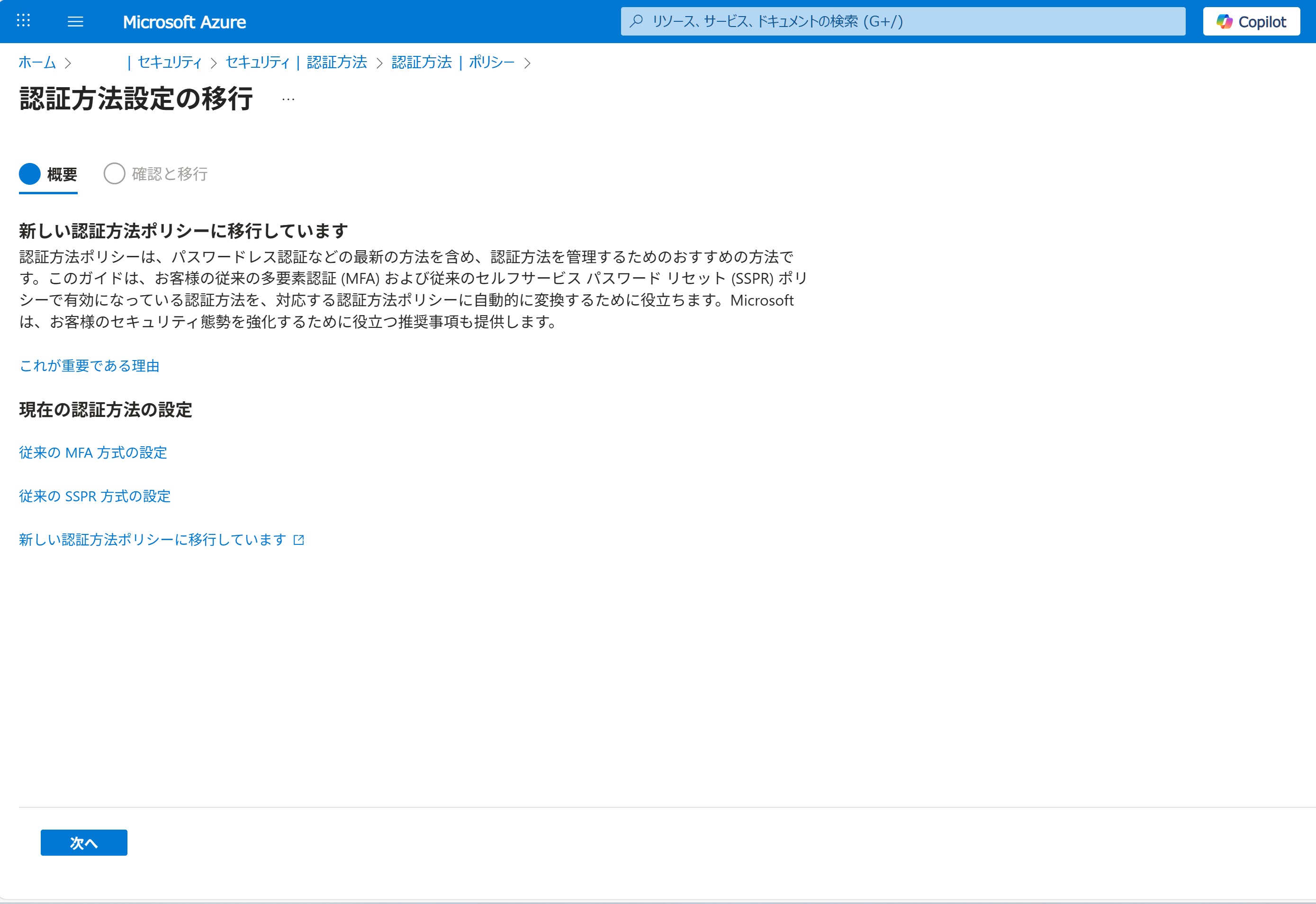Open これが重要である理由 link
The height and width of the screenshot is (904, 1316).
tap(90, 366)
